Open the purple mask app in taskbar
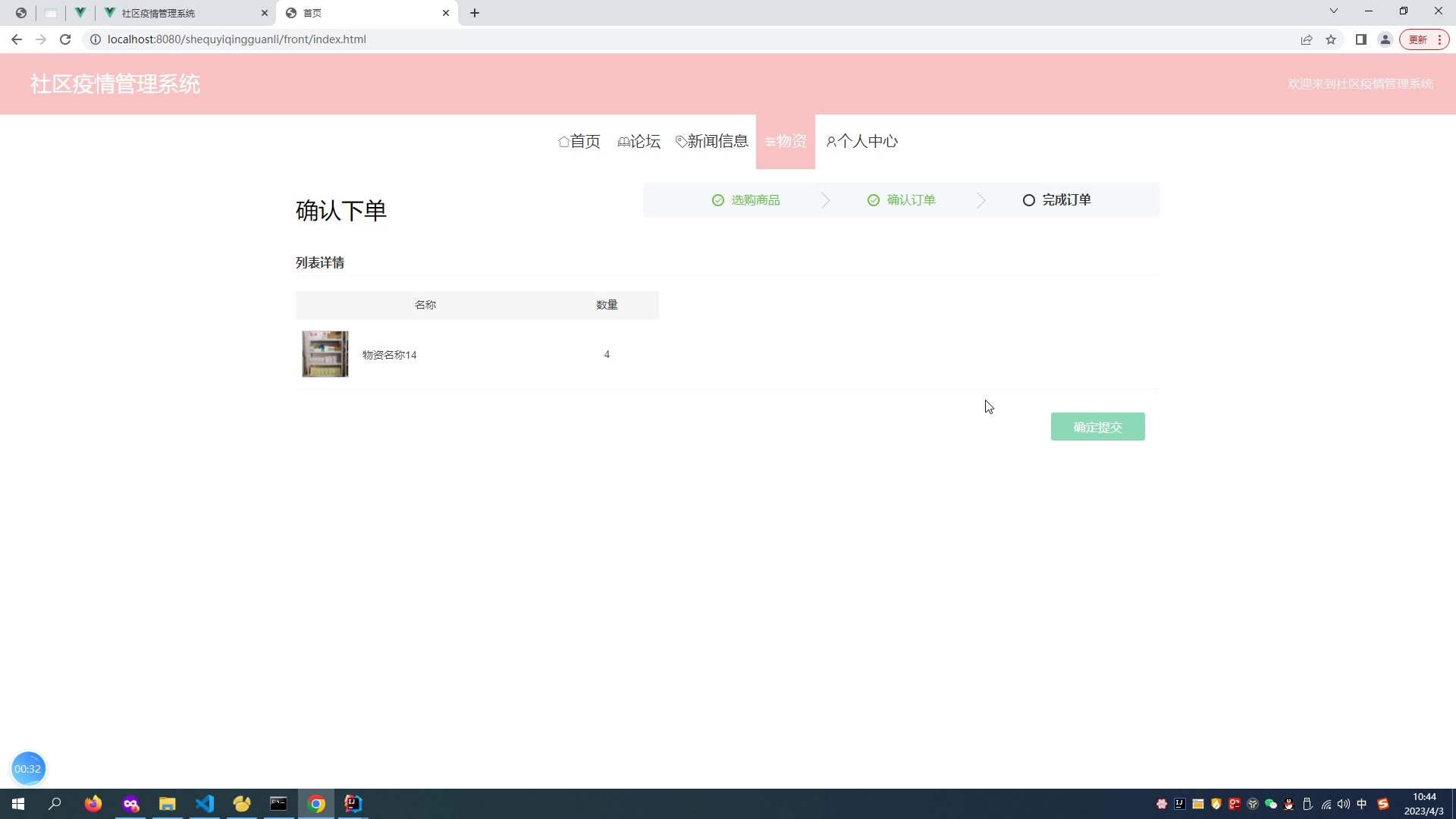 click(x=130, y=804)
